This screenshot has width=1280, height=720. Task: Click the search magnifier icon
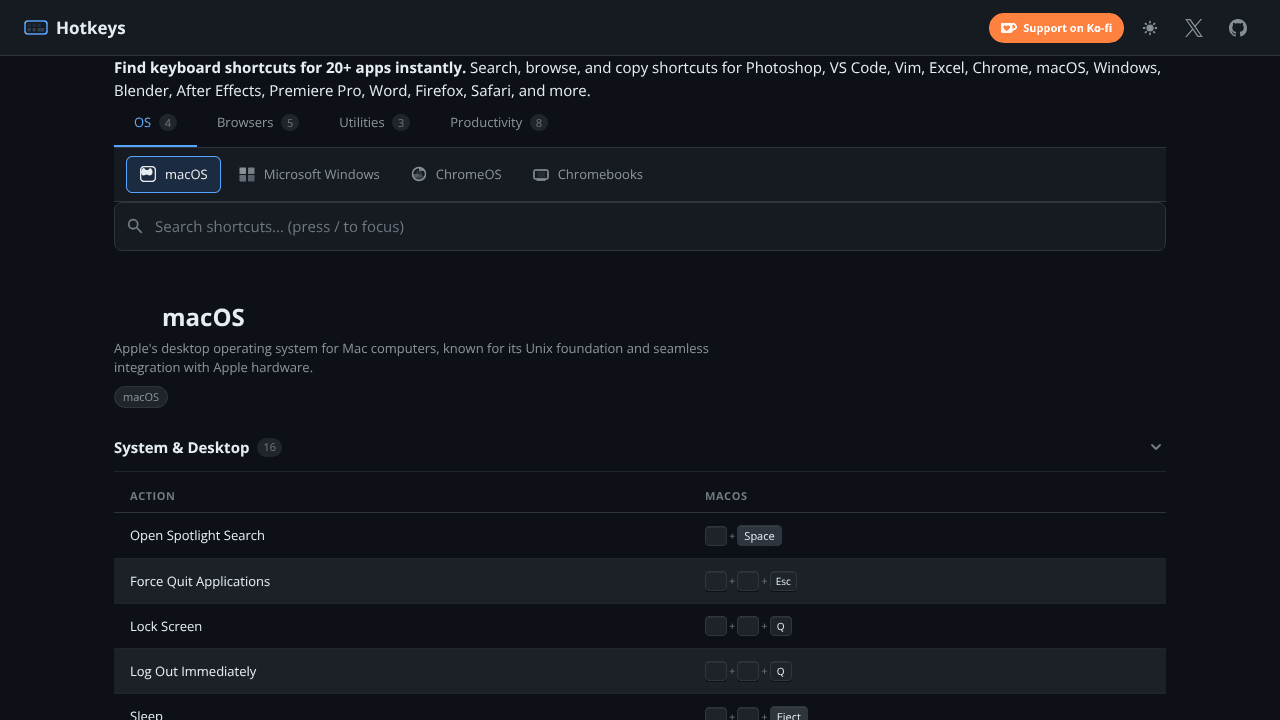(x=135, y=227)
